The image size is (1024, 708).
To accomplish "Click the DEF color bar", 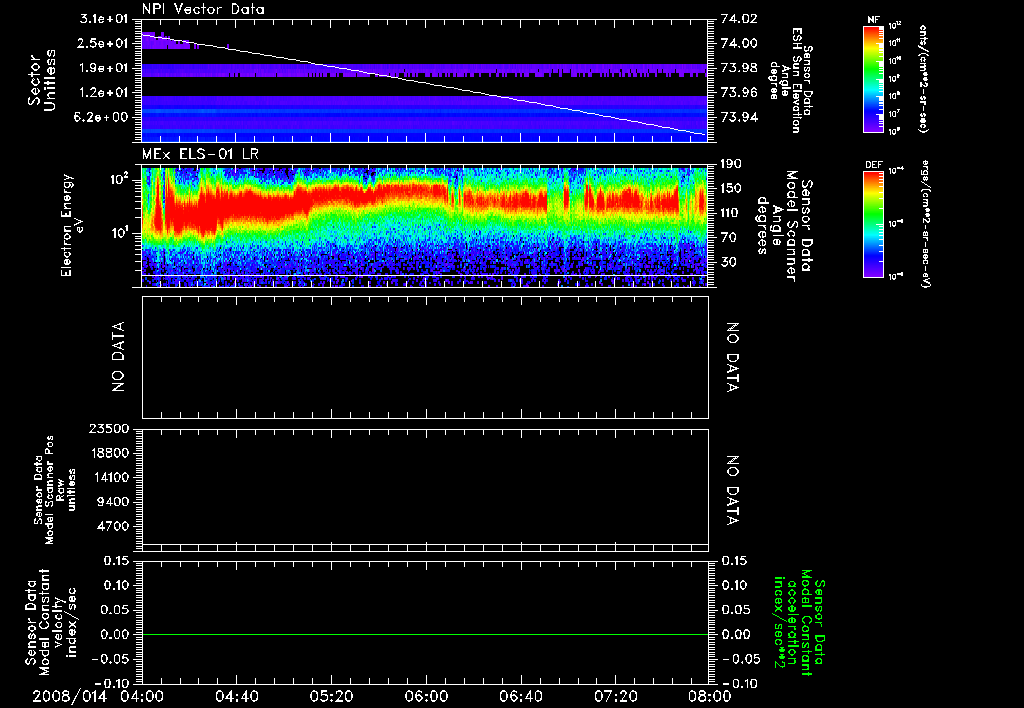I will (874, 225).
